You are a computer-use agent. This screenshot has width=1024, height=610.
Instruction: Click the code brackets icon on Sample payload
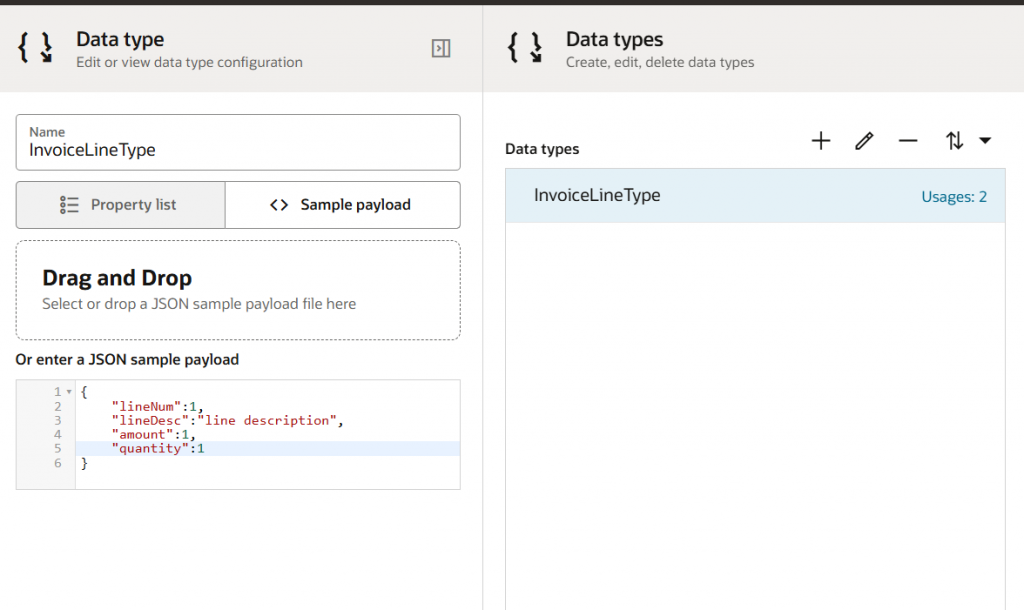[279, 205]
